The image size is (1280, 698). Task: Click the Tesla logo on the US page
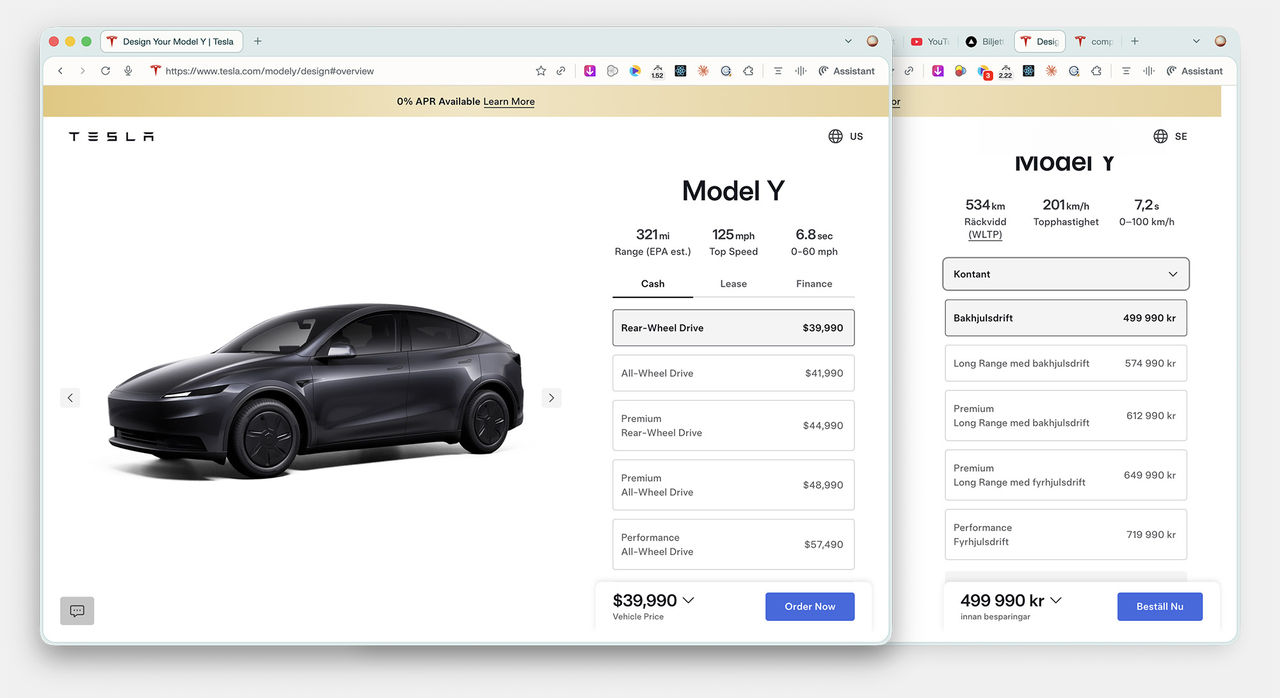point(111,136)
